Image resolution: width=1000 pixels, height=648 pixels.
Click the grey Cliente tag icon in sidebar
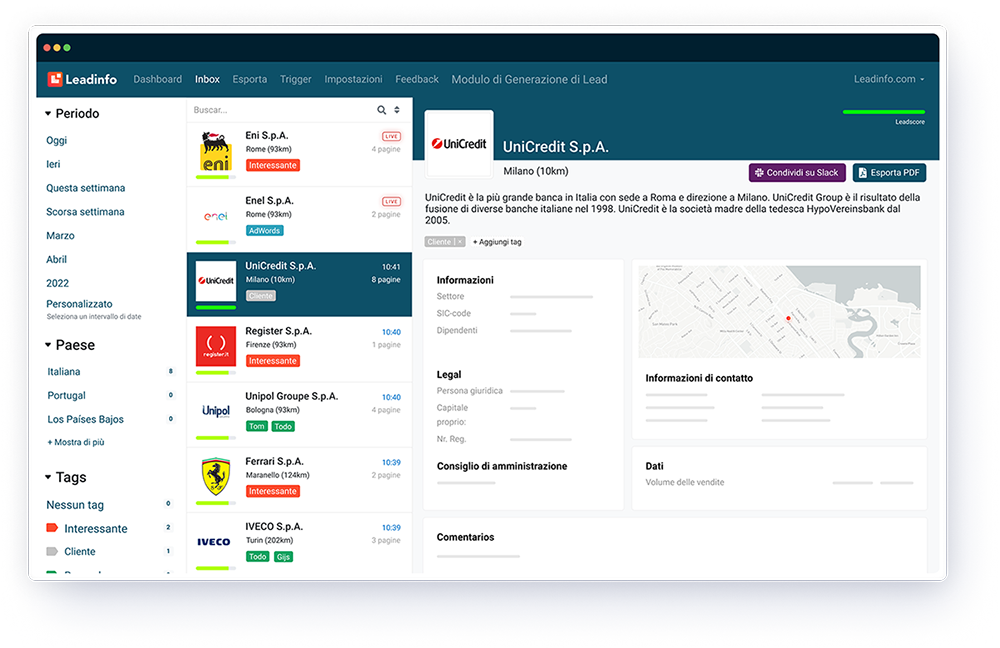tap(52, 551)
